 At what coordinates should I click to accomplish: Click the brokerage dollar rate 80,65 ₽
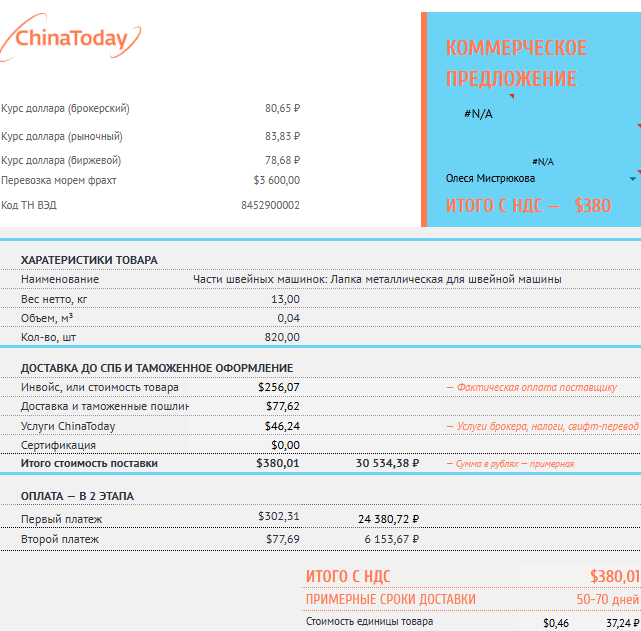282,108
